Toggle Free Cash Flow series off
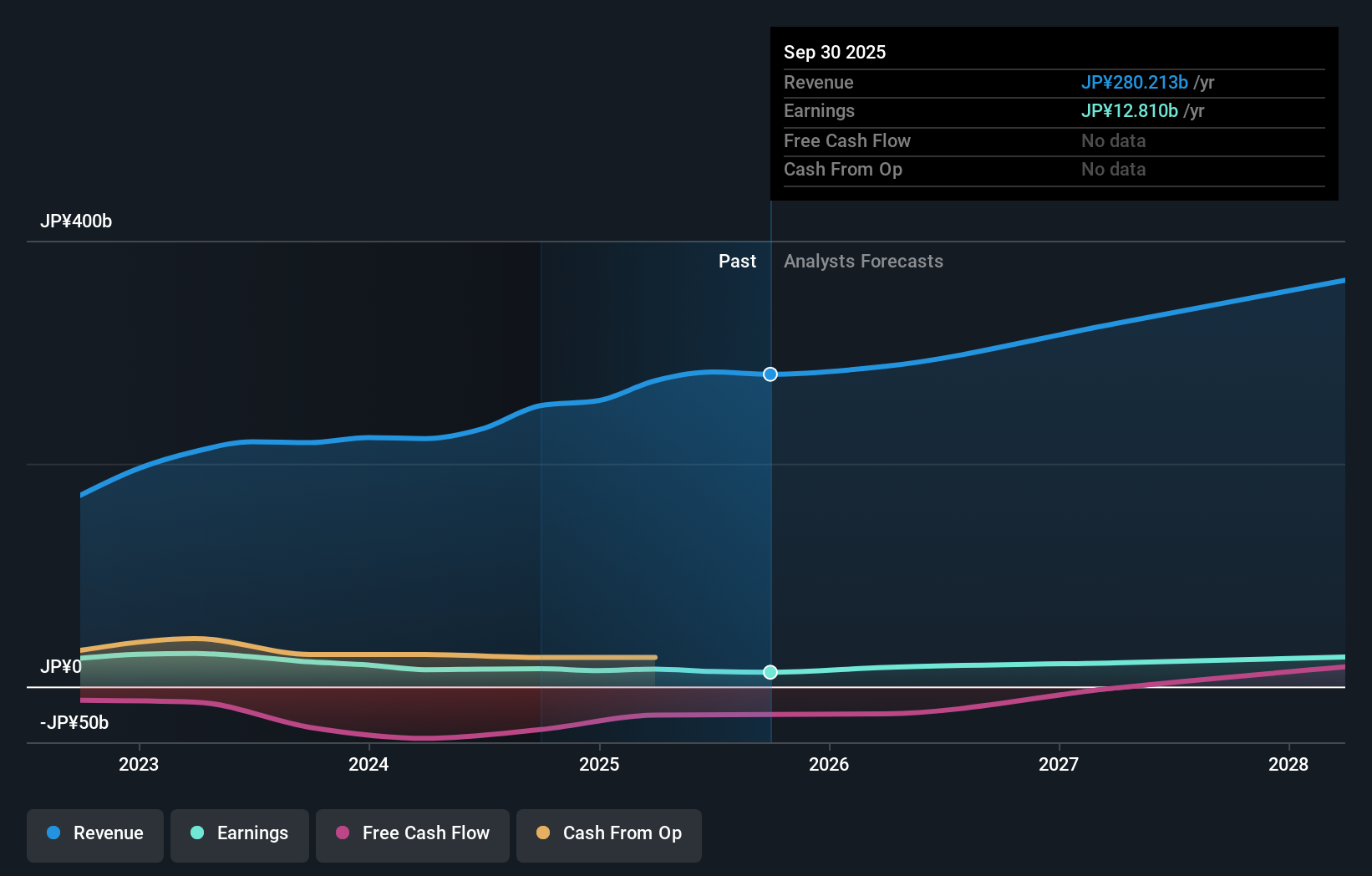The width and height of the screenshot is (1372, 876). [x=412, y=835]
